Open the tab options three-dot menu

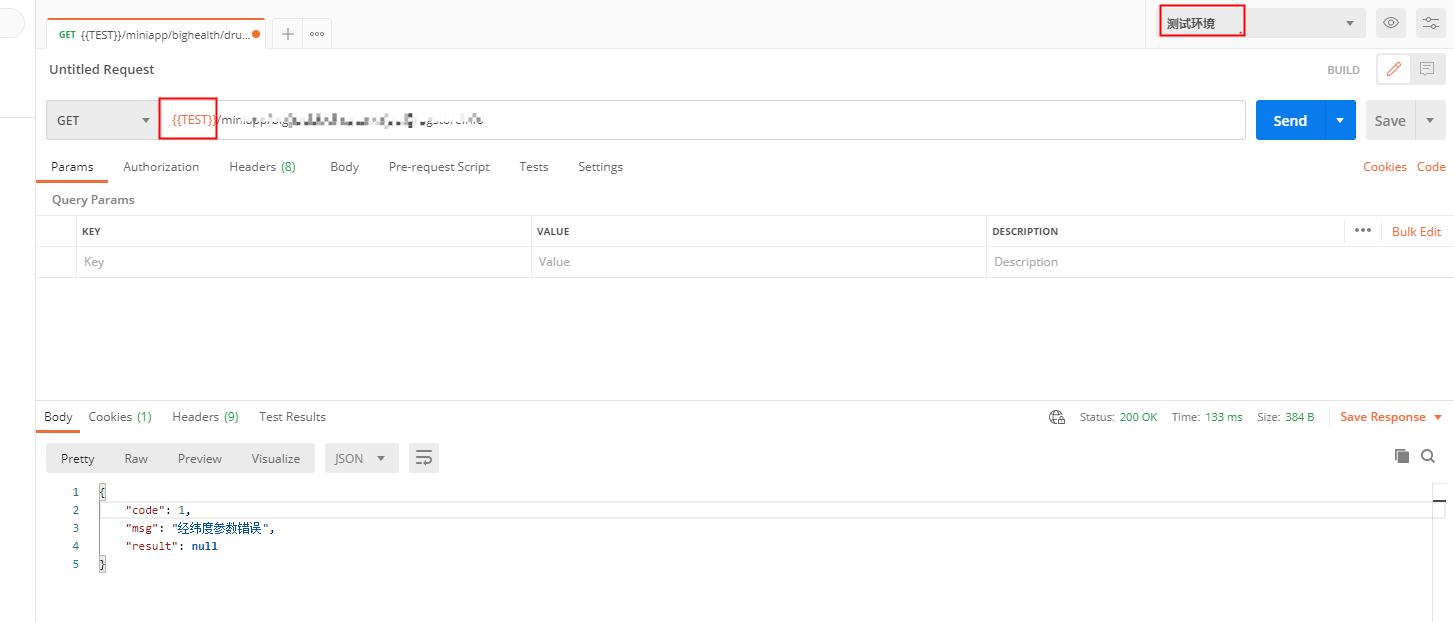(x=317, y=34)
